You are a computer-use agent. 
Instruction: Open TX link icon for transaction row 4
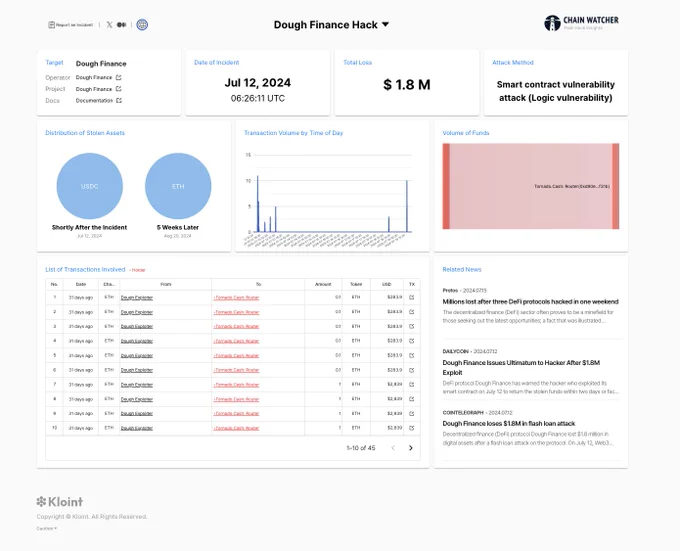click(412, 341)
